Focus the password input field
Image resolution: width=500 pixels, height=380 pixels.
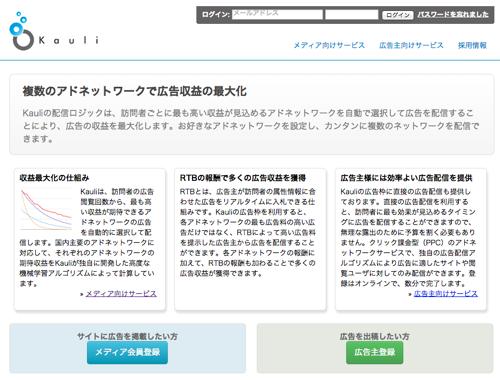pos(352,15)
